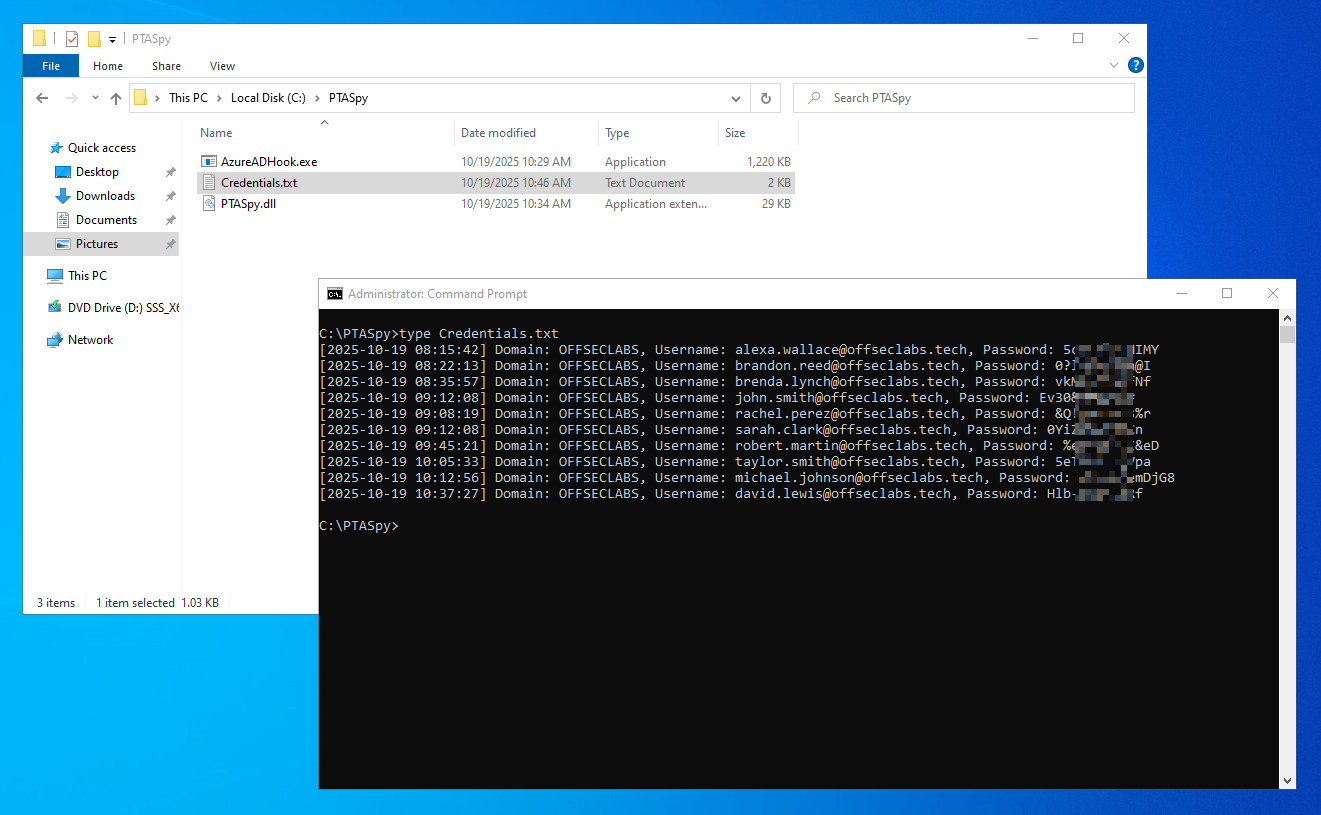Image resolution: width=1321 pixels, height=815 pixels.
Task: Click the Command Prompt window icon
Action: coord(335,294)
